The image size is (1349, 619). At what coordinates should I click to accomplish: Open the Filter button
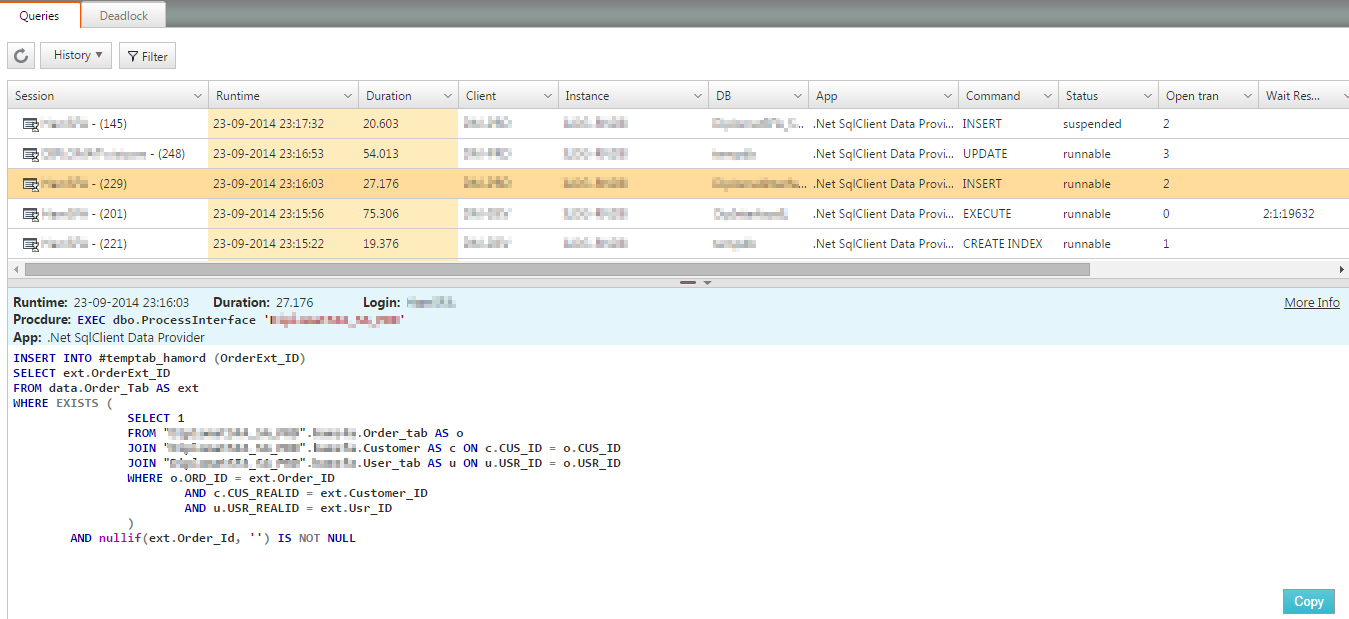(x=147, y=56)
